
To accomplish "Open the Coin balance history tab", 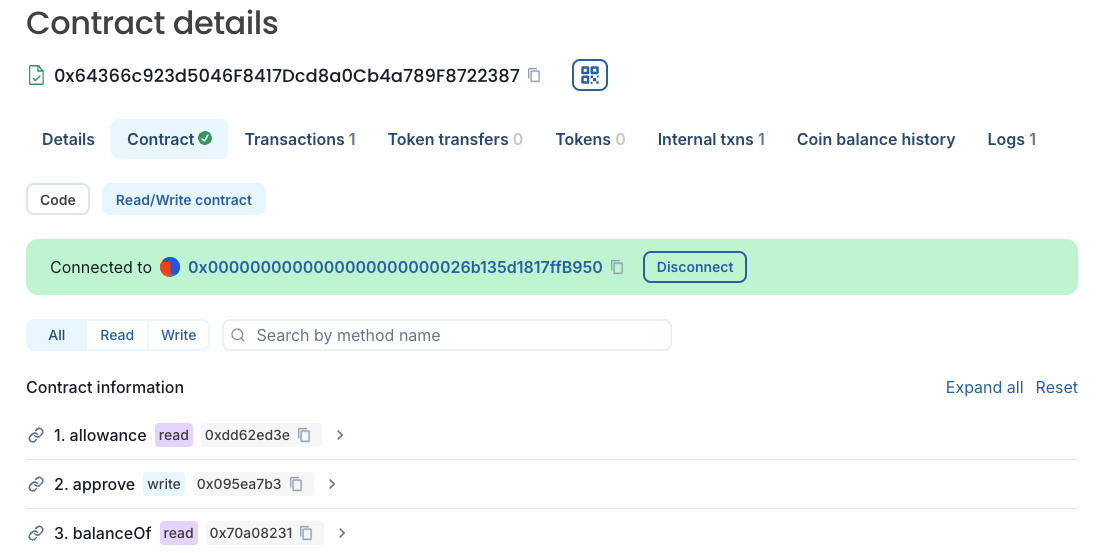I will point(875,139).
